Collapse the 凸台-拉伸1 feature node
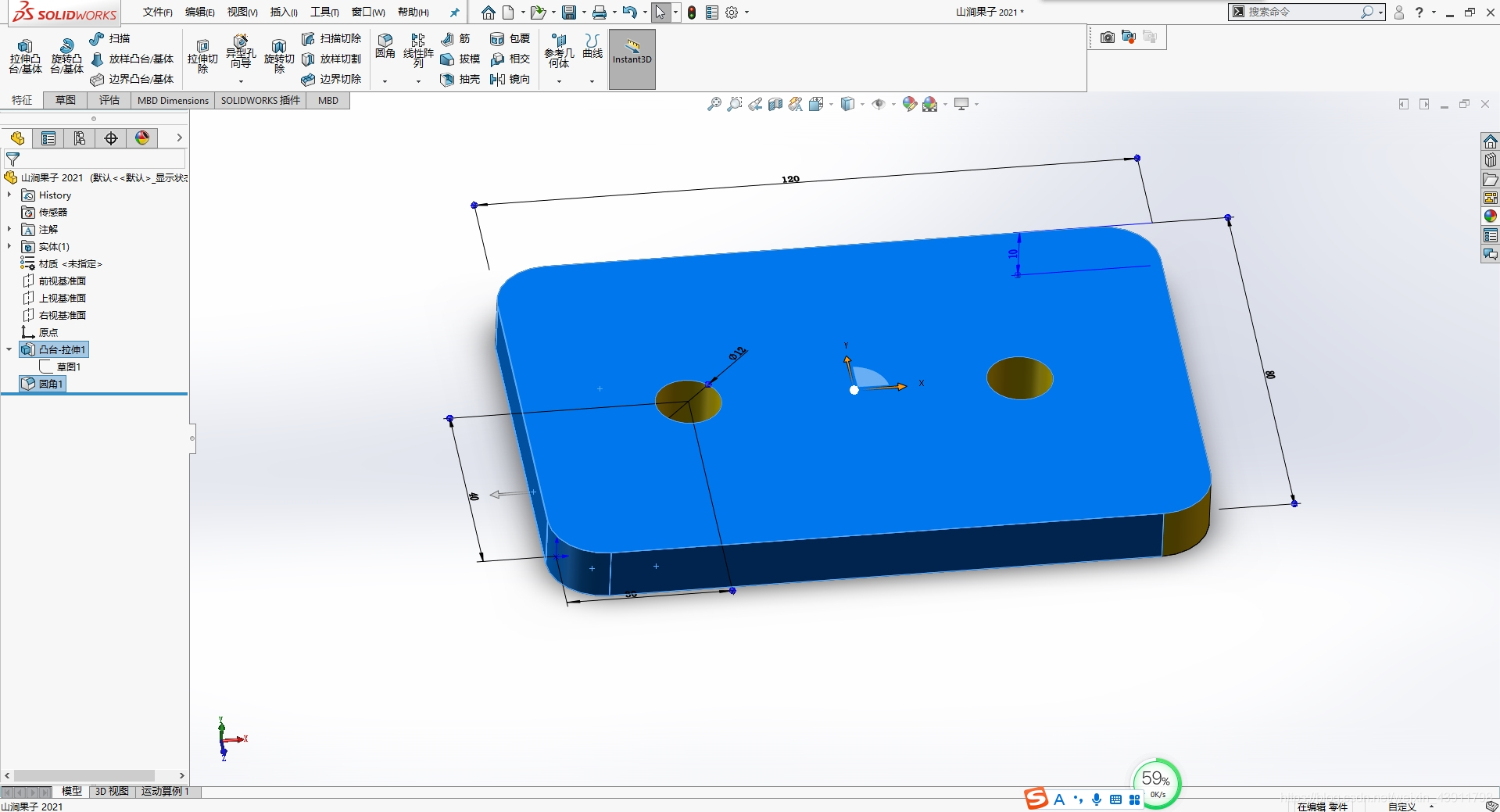This screenshot has height=812, width=1500. [x=9, y=349]
